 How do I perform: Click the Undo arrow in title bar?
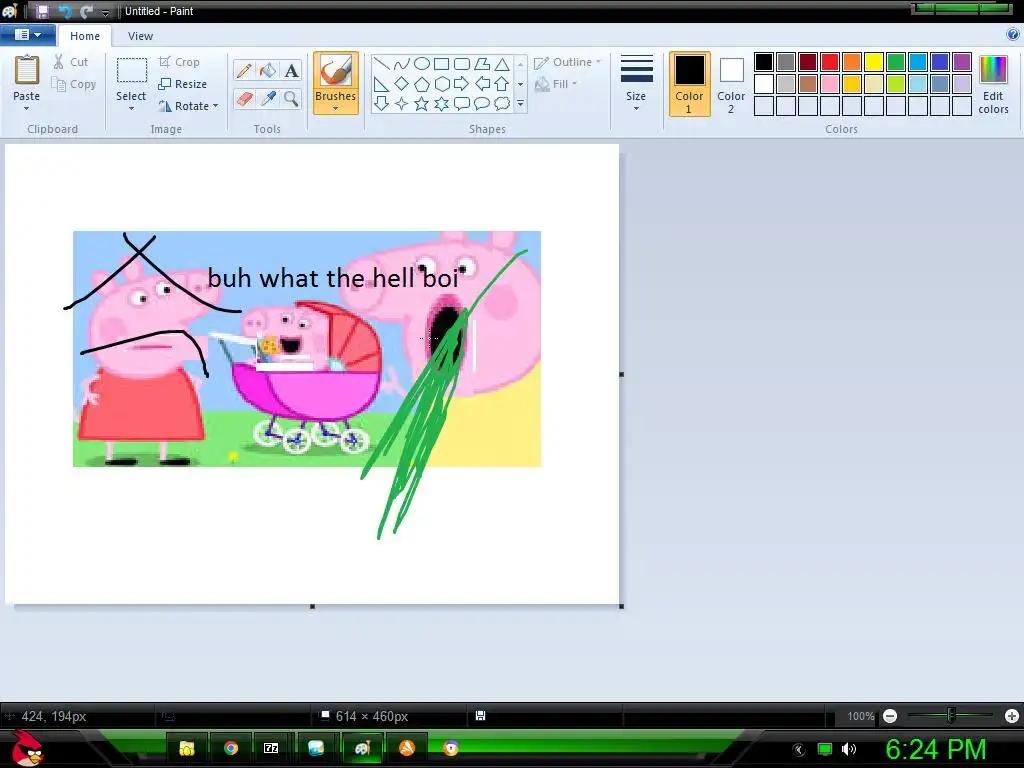tap(65, 11)
